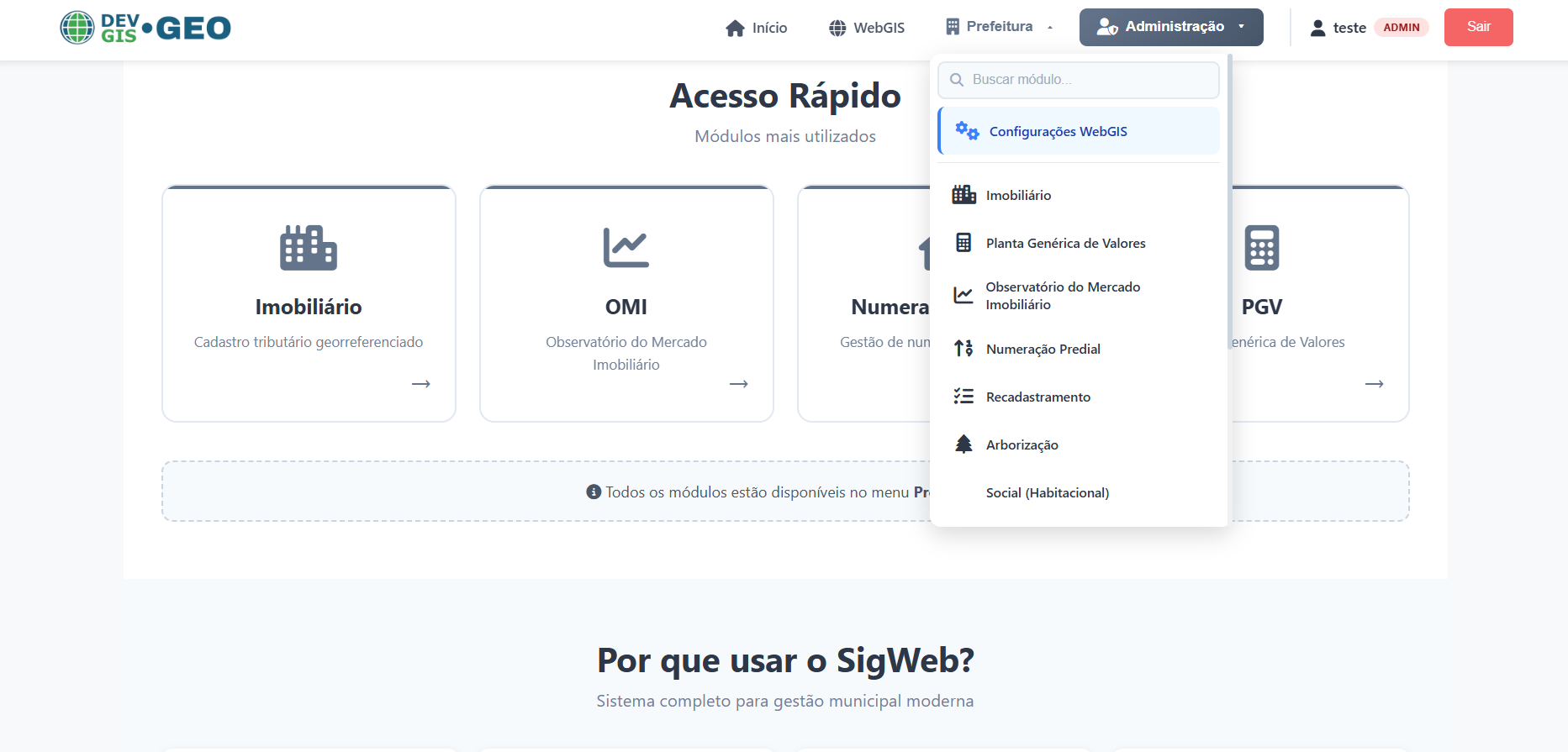Viewport: 1568px width, 752px height.
Task: Choose Planta Genérica de Valores entry
Action: (1079, 243)
